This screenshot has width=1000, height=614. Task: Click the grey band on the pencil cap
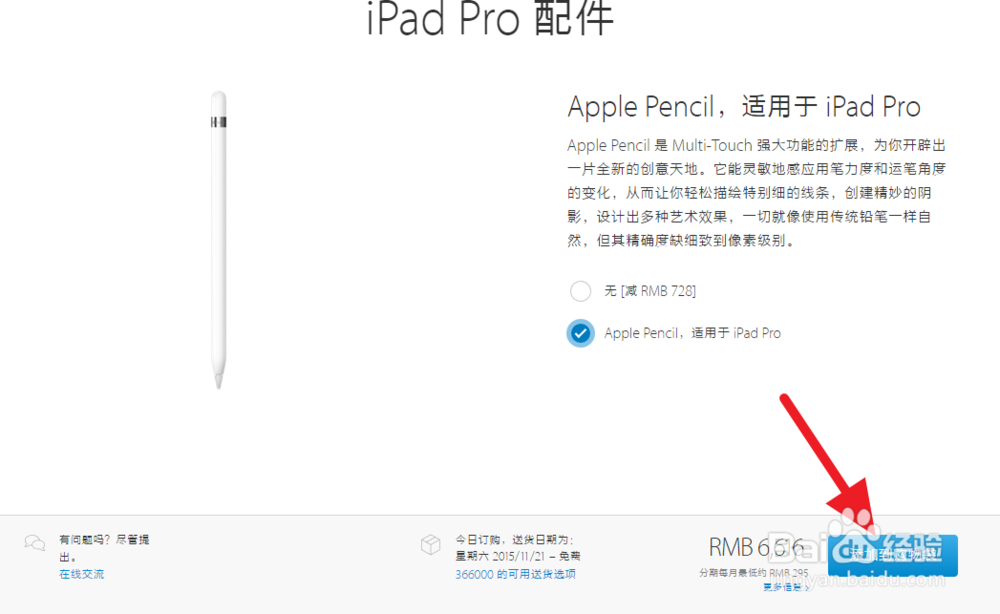tap(219, 122)
